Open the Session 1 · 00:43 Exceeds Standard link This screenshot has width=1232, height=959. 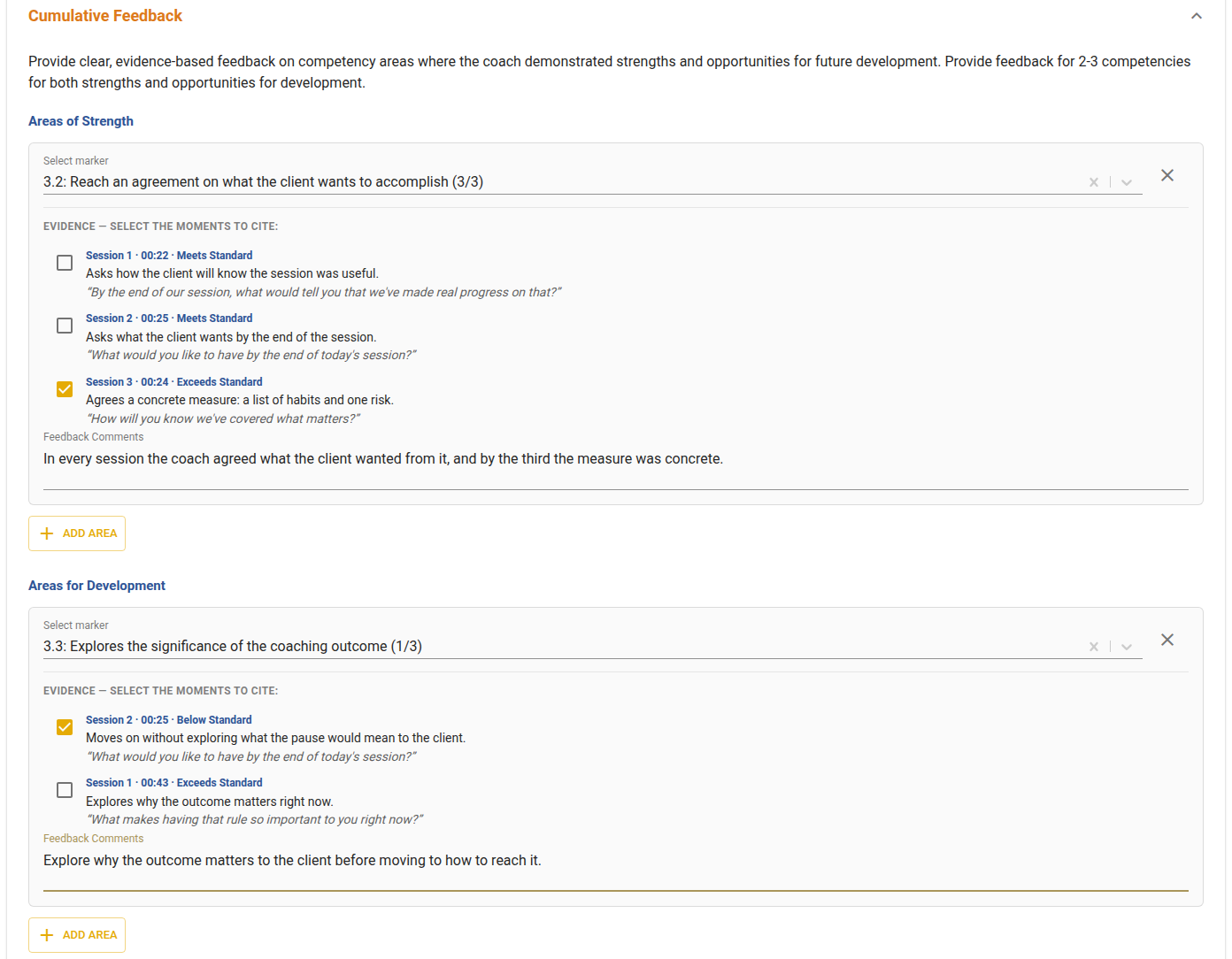point(174,783)
